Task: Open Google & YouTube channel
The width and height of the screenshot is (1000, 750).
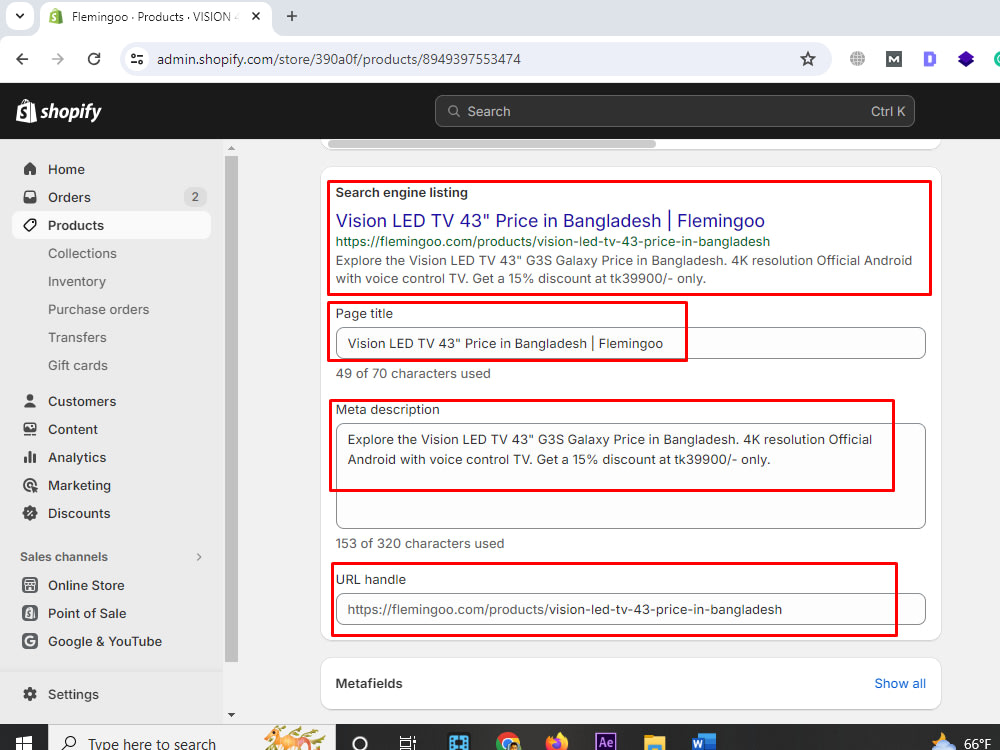Action: tap(105, 642)
